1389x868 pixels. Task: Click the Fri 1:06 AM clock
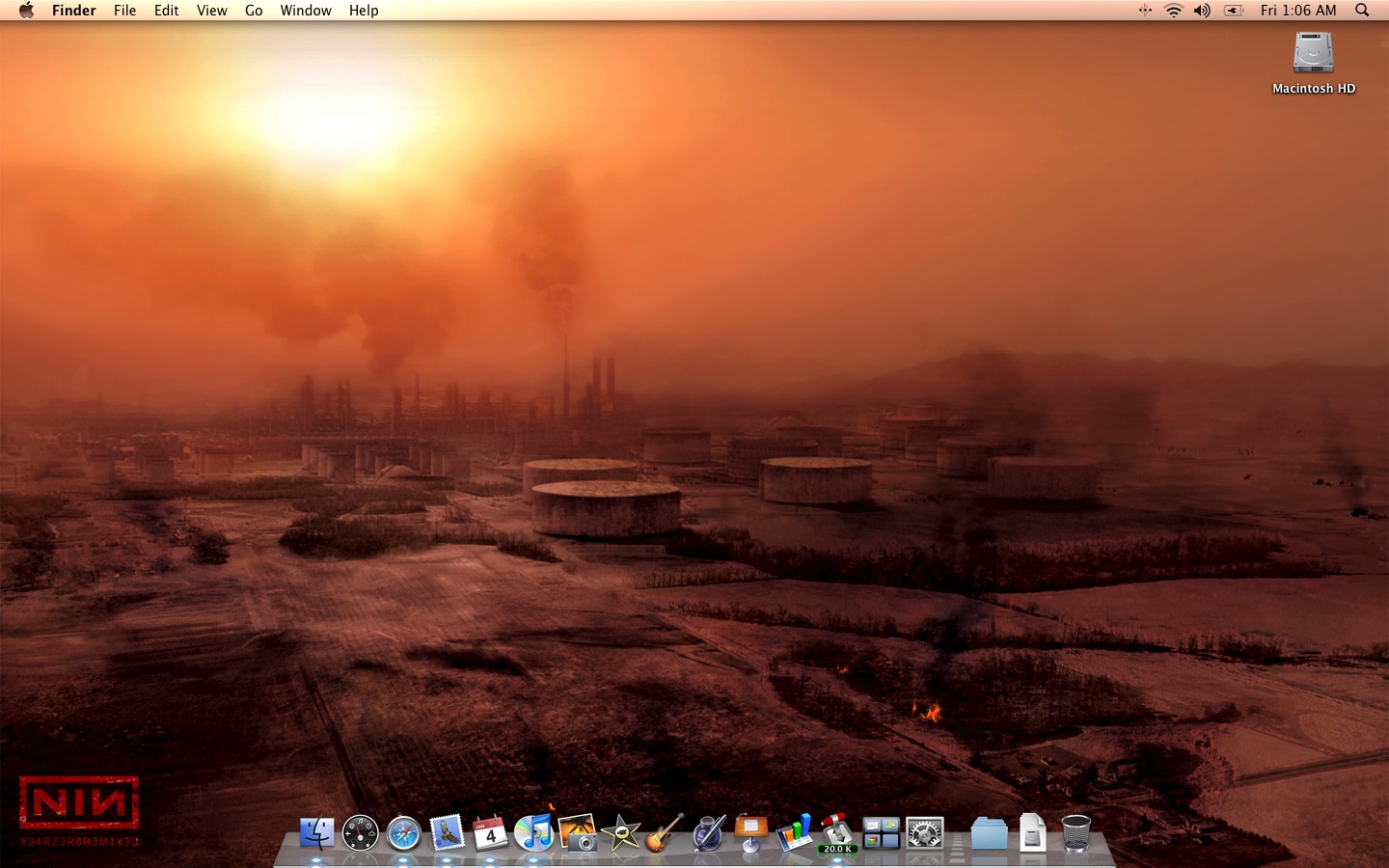[x=1298, y=11]
